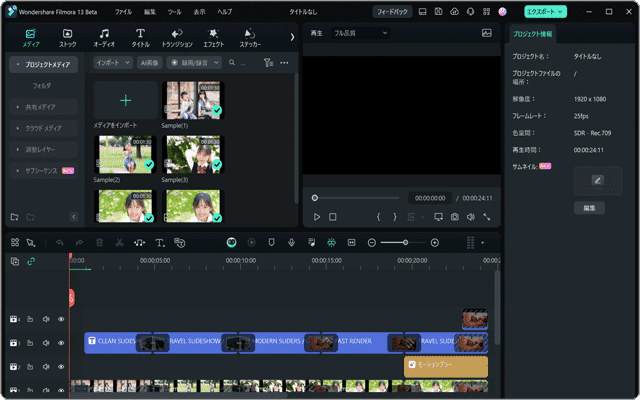Click the filter icon in media panel
This screenshot has width=640, height=400.
[267, 62]
